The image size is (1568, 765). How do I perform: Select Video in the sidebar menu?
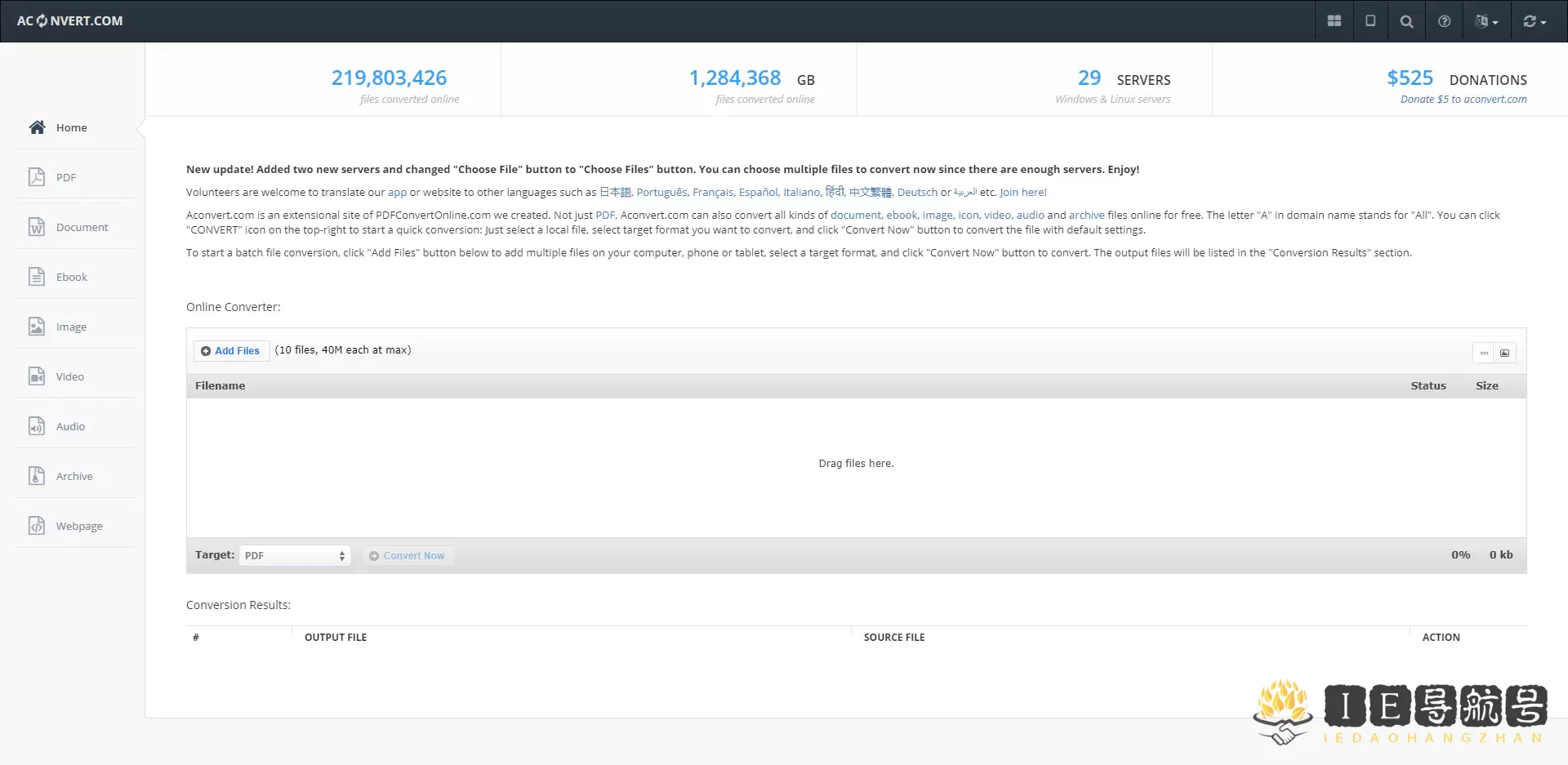[x=69, y=376]
